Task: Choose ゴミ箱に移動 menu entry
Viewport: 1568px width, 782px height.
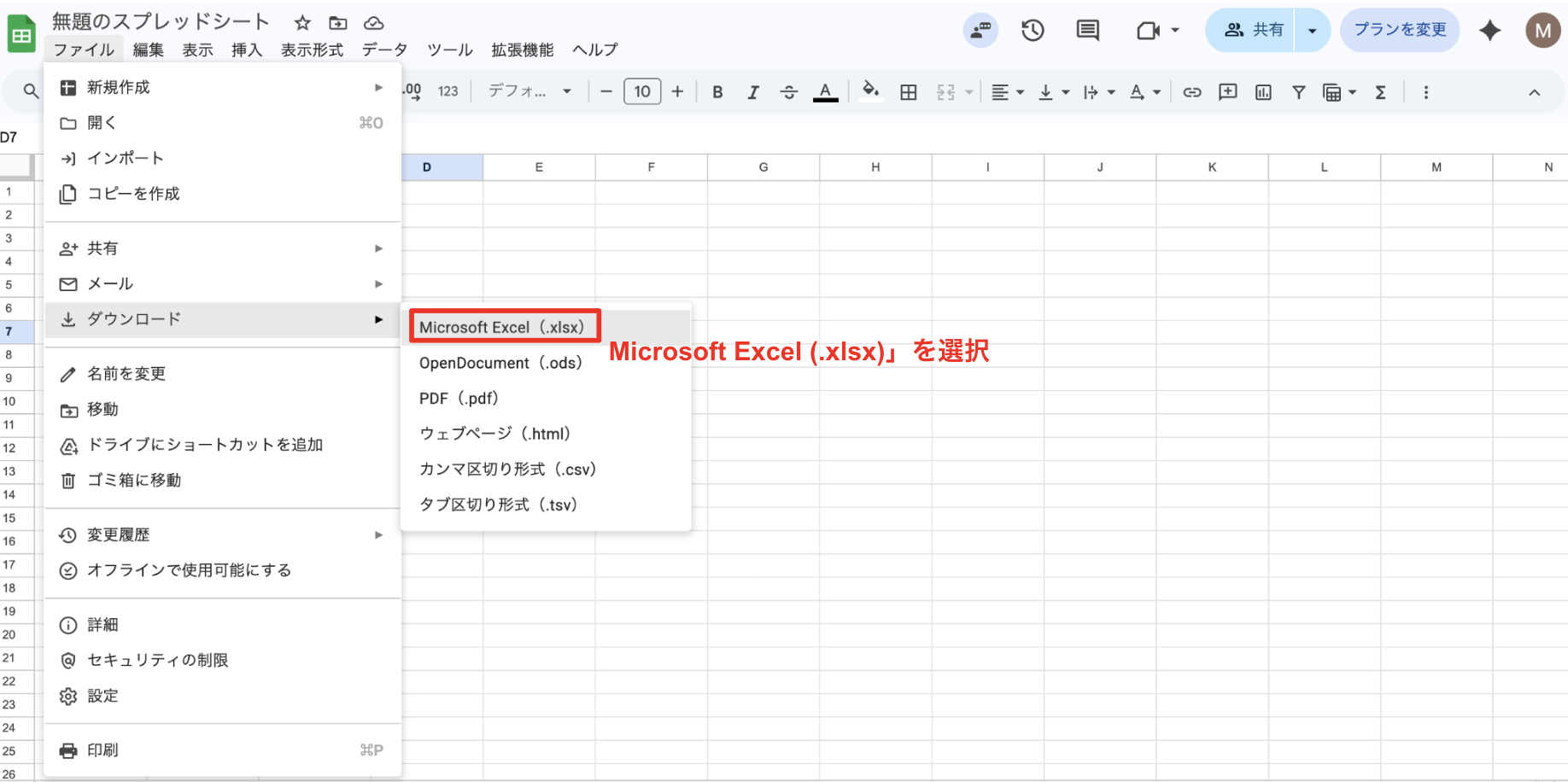Action: point(222,481)
